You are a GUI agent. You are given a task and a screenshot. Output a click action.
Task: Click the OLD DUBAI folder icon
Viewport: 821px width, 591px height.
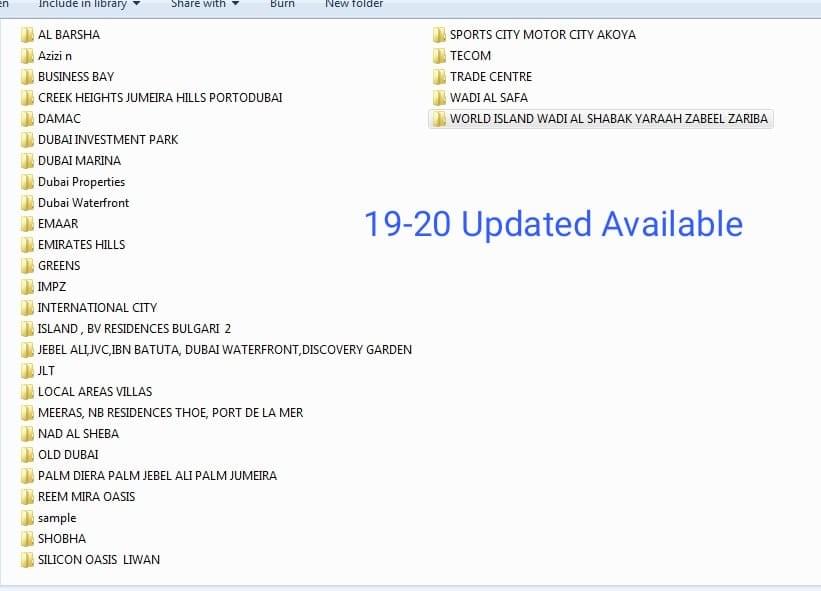(x=27, y=455)
